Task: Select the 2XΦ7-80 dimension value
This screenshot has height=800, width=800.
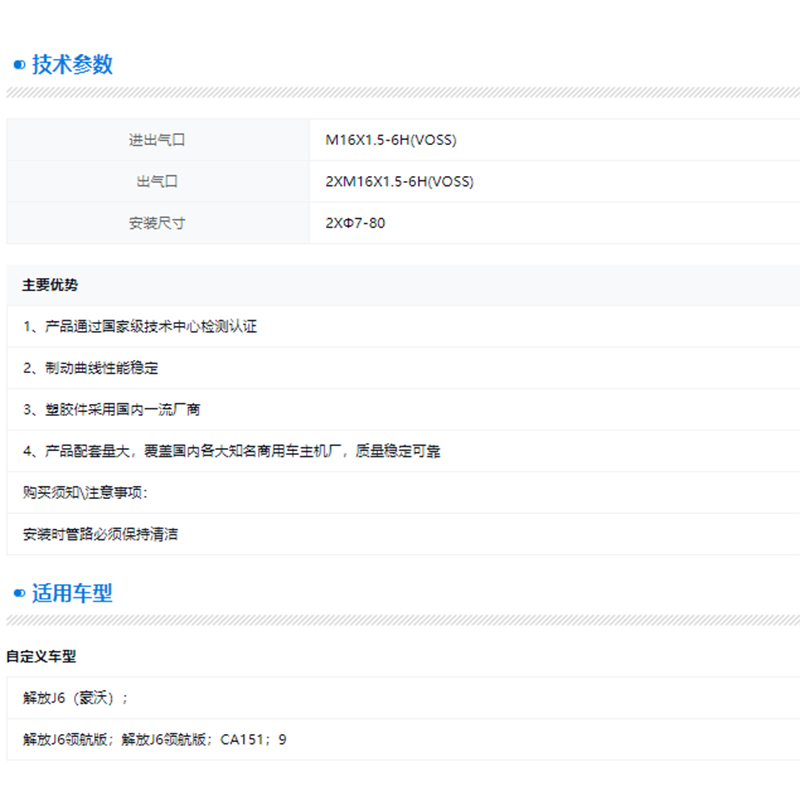Action: pos(355,223)
